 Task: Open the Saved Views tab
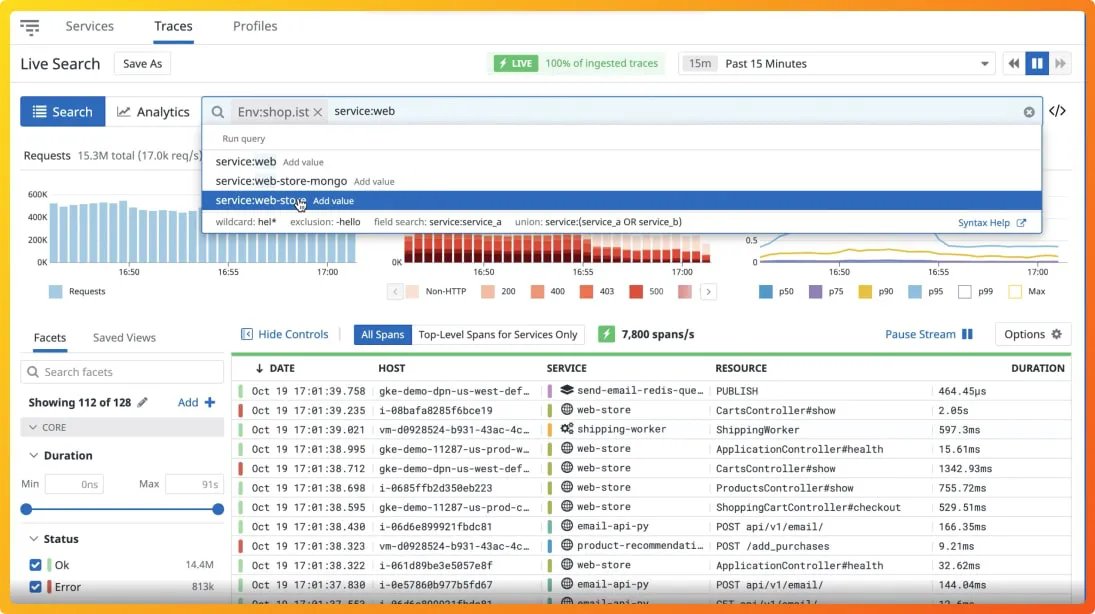pyautogui.click(x=124, y=338)
